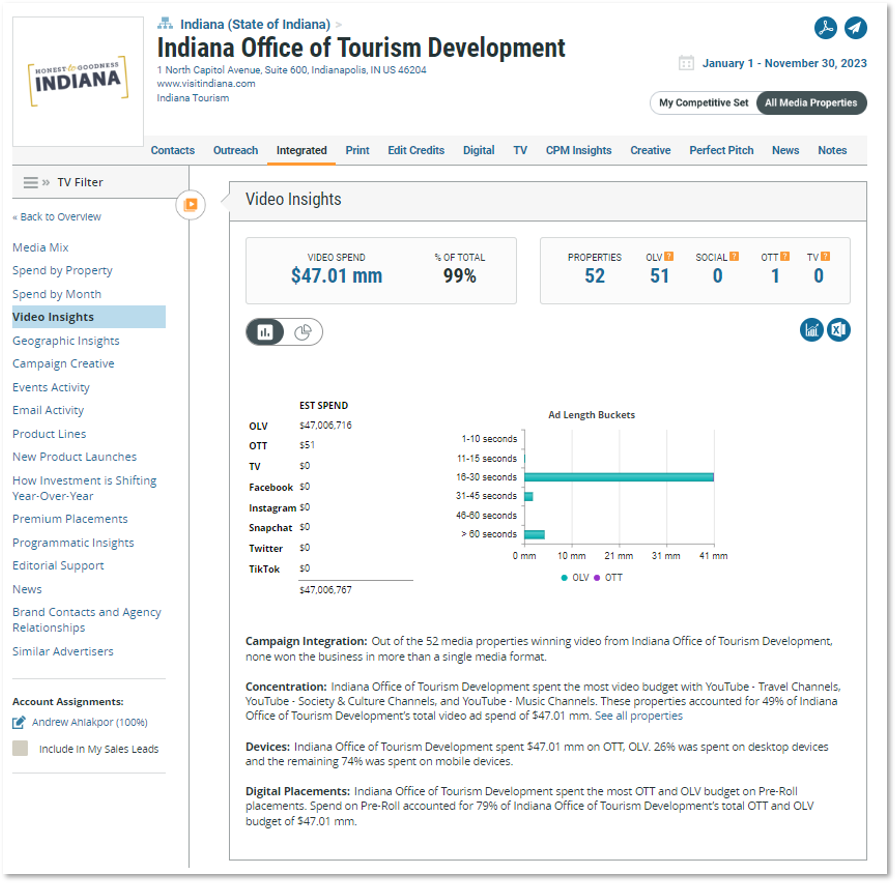Click the > 60 seconds OLV bar
This screenshot has width=896, height=883.
click(x=534, y=534)
